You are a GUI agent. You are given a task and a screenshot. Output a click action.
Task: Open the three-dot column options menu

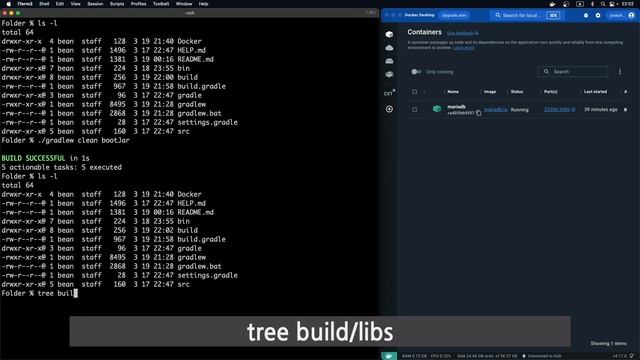click(620, 72)
